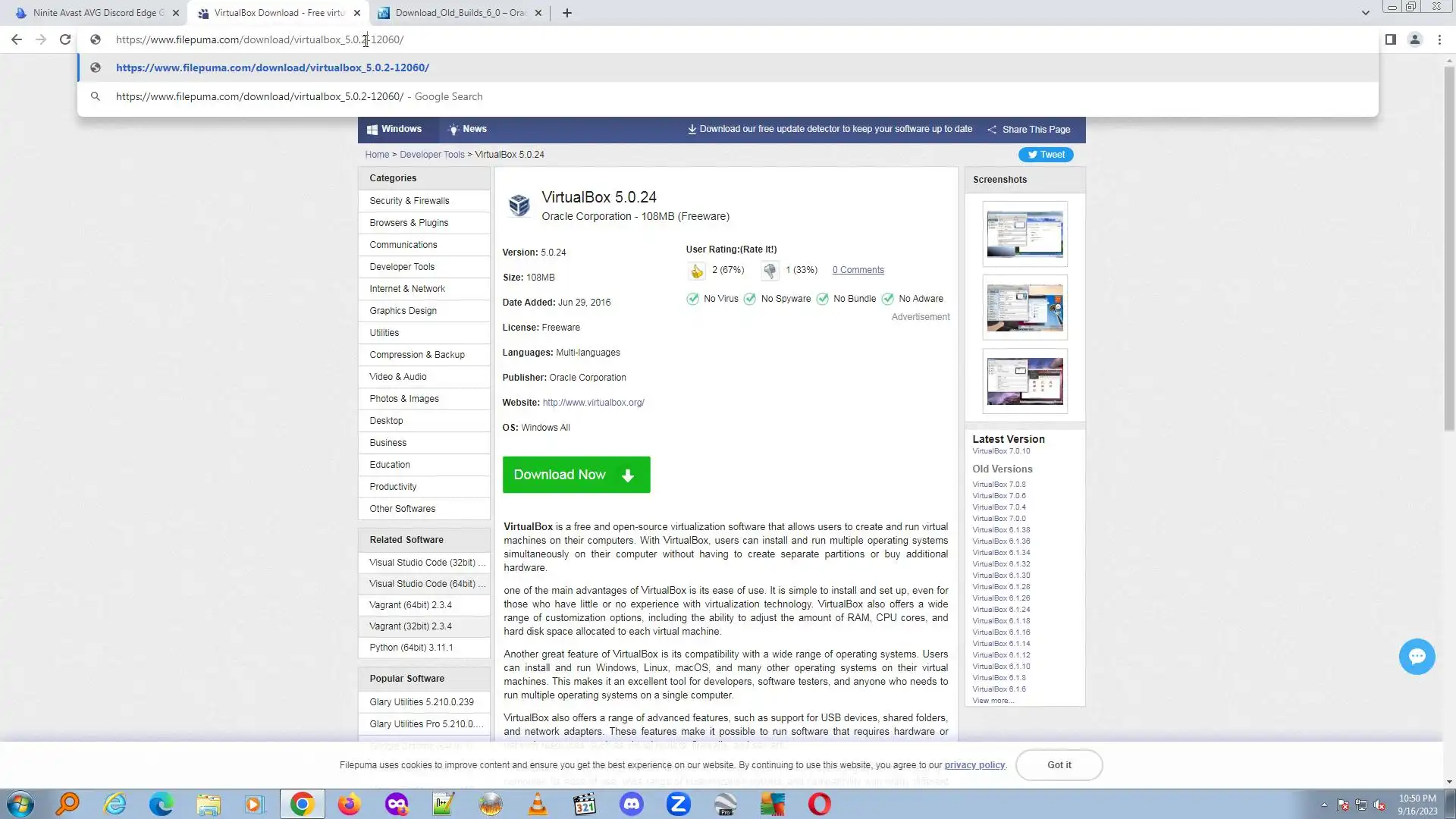
Task: Open the Chrome three-dot menu
Action: (1439, 39)
